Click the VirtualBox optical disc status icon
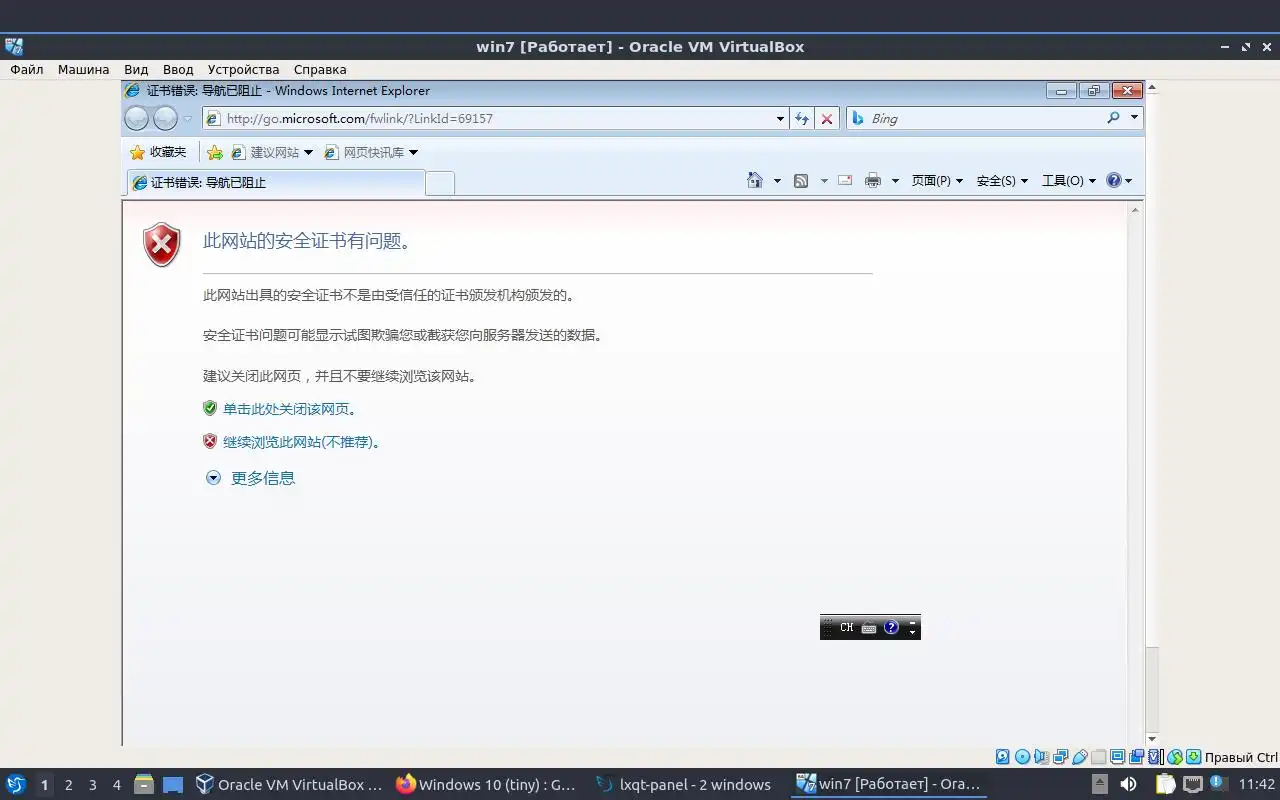The image size is (1280, 800). [x=1021, y=757]
